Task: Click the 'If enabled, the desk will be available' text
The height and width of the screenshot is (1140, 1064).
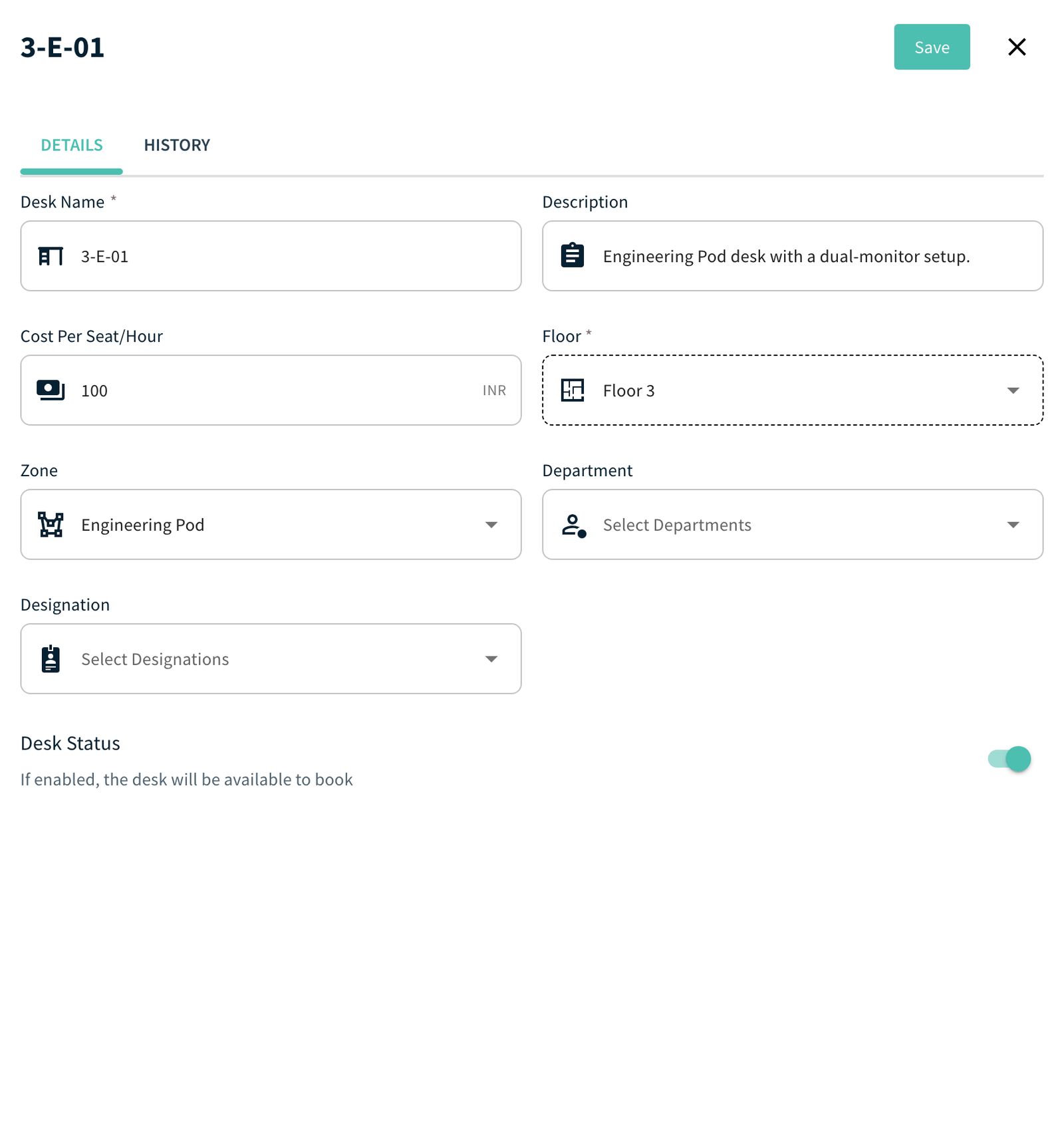Action: click(x=187, y=780)
